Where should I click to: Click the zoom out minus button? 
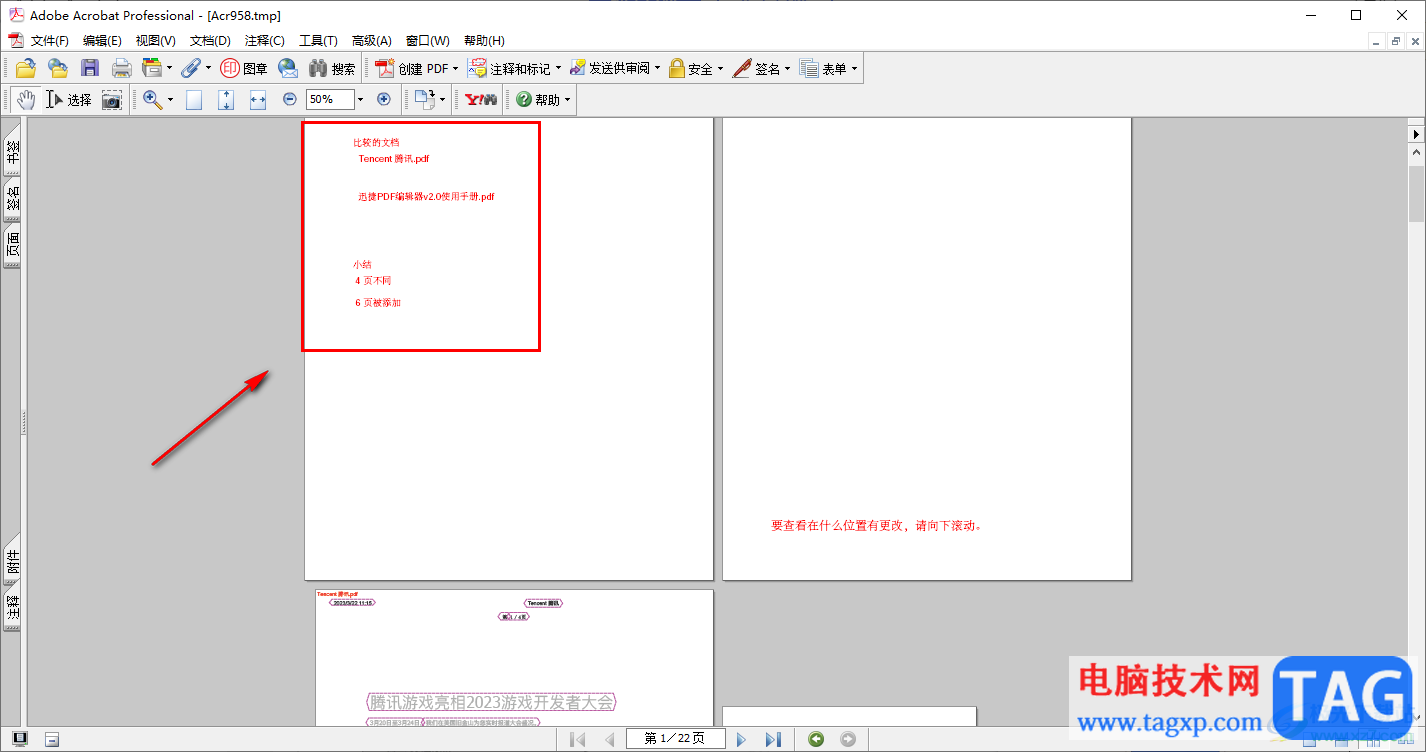pyautogui.click(x=290, y=99)
